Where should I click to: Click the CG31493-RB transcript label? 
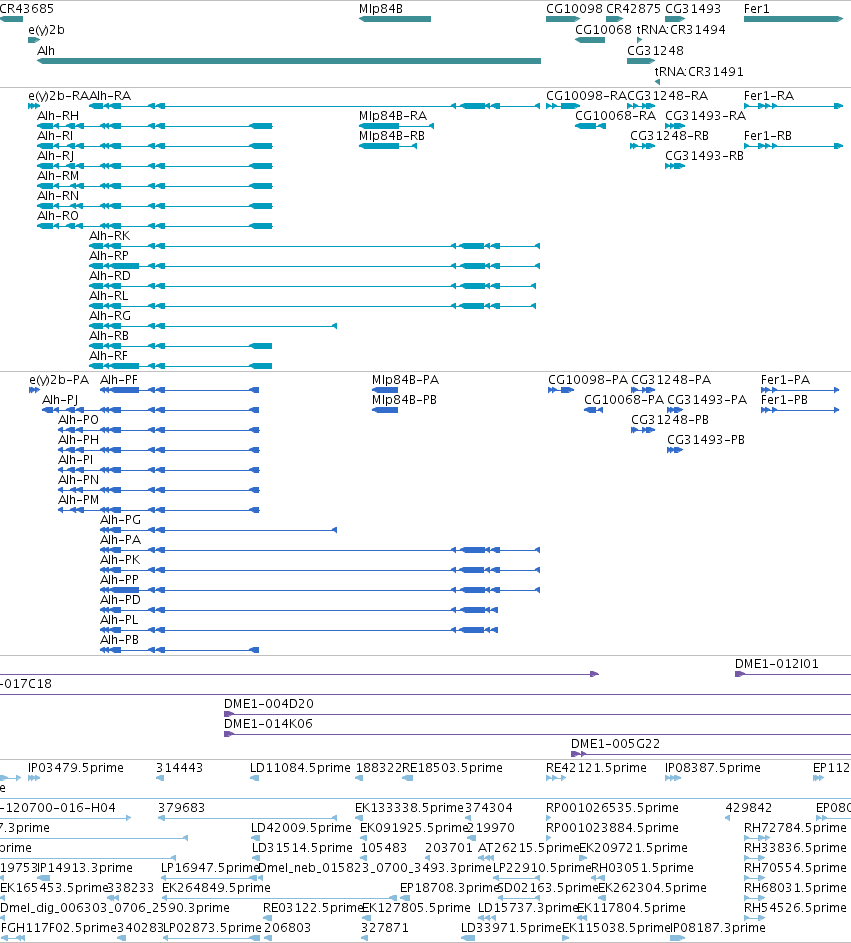click(x=704, y=156)
